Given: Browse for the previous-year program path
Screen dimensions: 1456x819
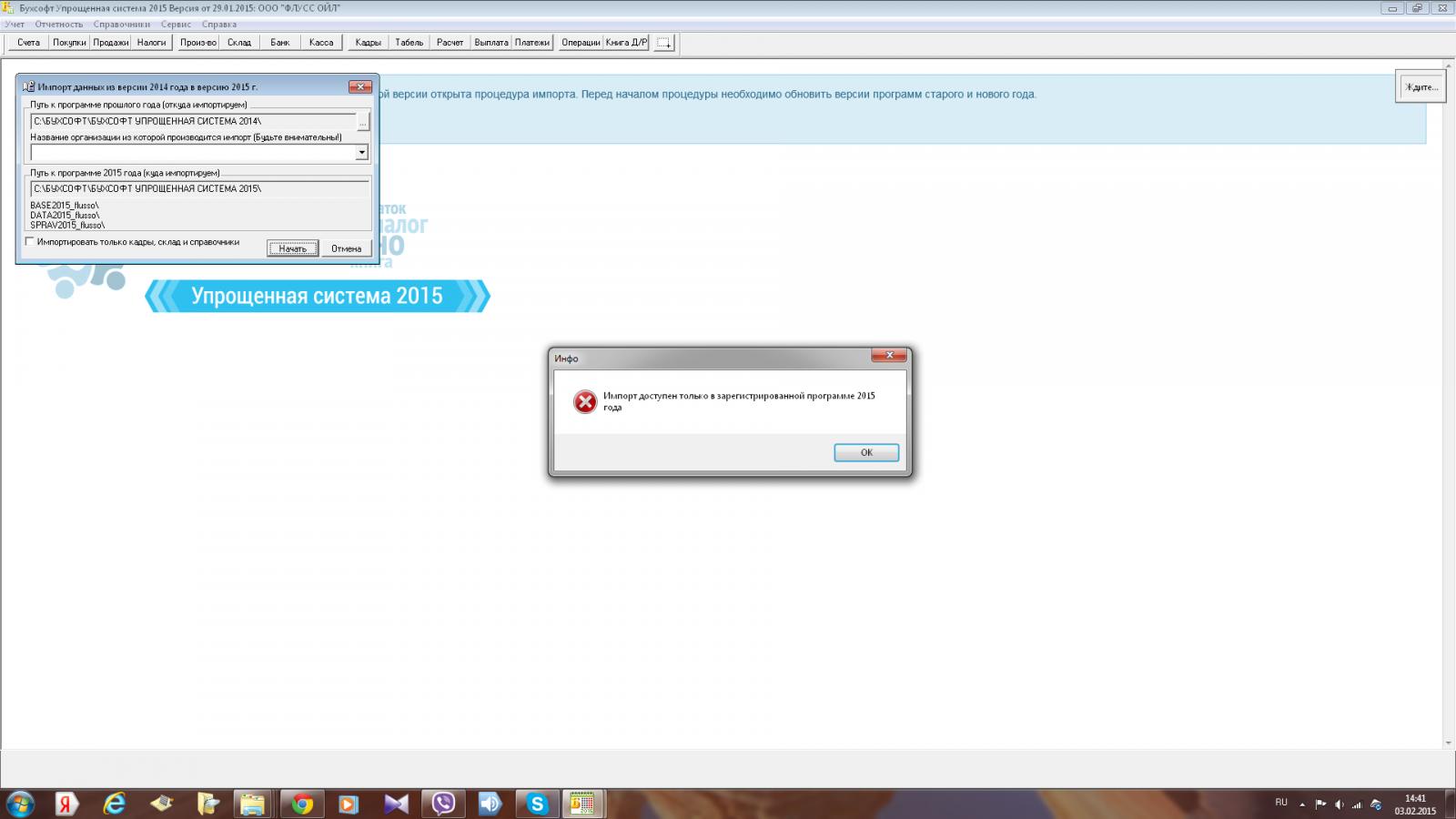Looking at the screenshot, I should tap(363, 122).
